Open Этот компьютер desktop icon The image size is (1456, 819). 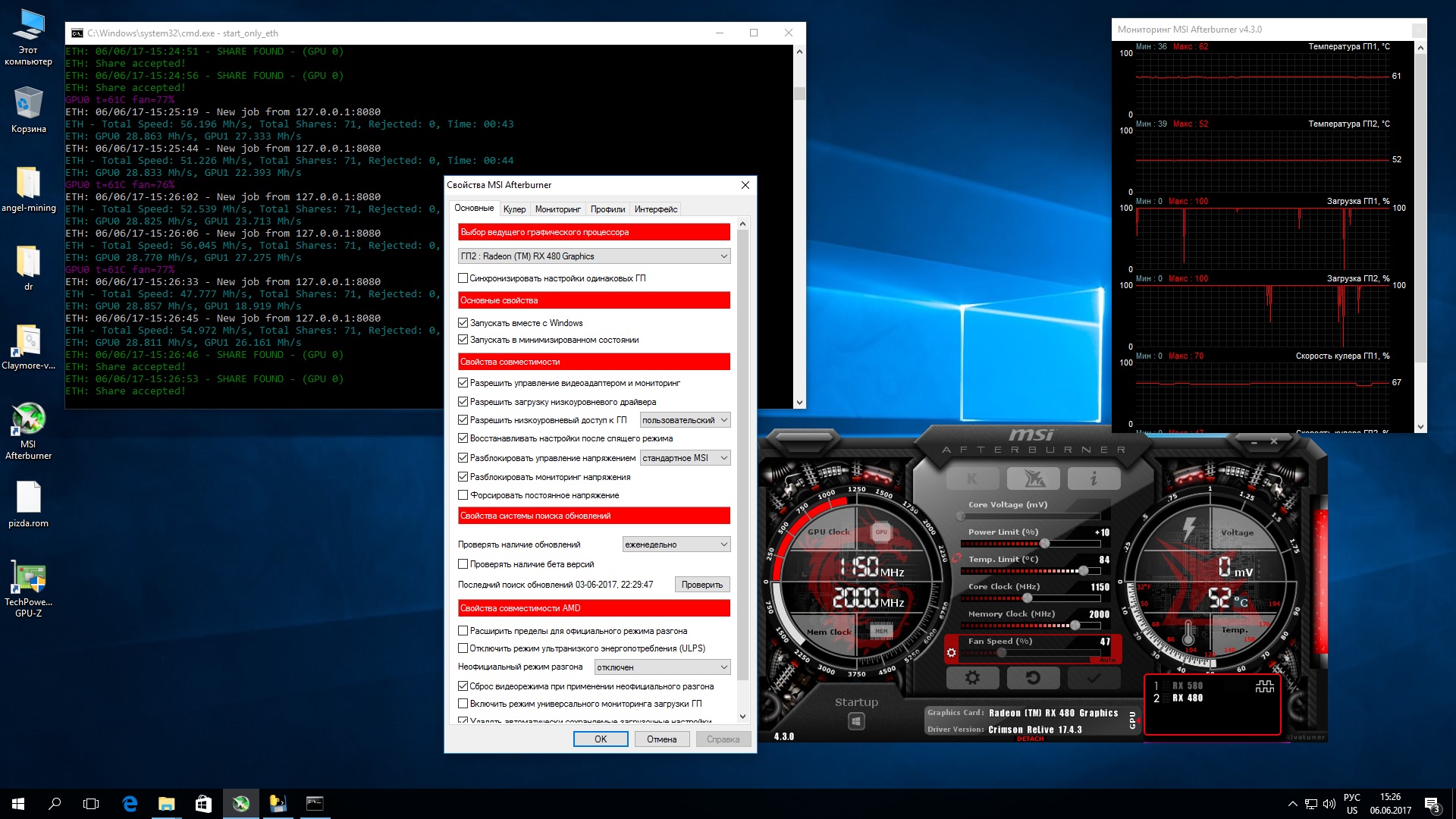28,36
